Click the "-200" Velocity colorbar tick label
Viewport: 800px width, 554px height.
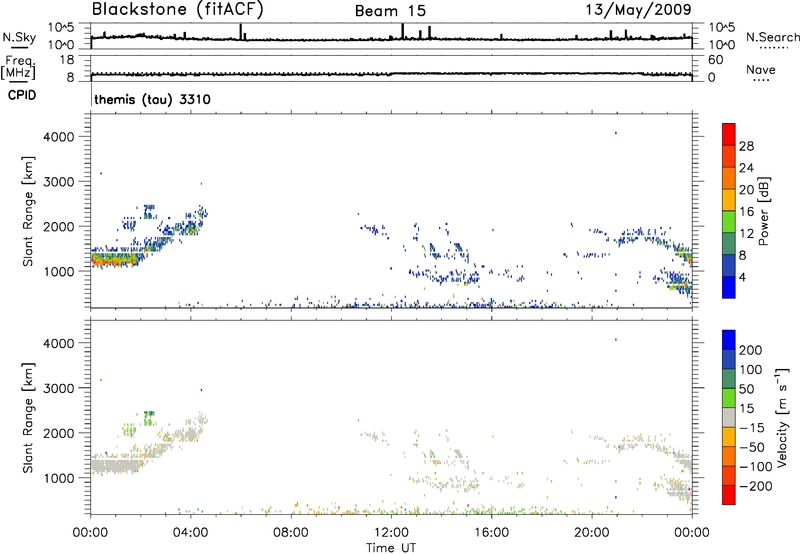point(756,486)
